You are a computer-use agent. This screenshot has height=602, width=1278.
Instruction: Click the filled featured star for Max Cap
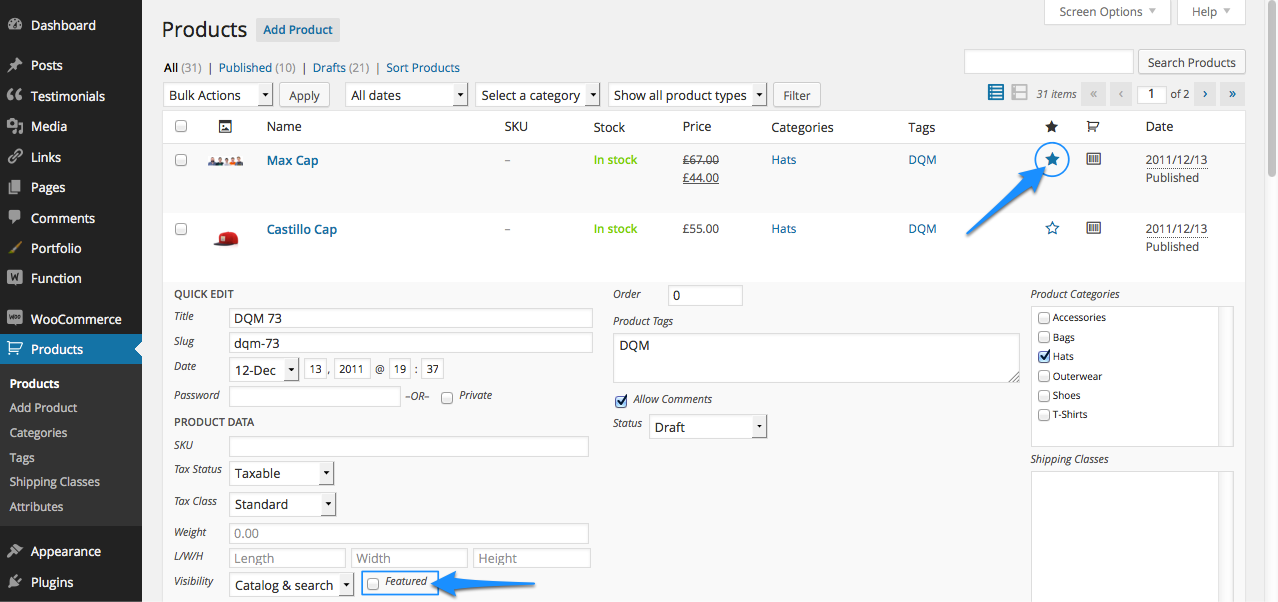click(1051, 160)
